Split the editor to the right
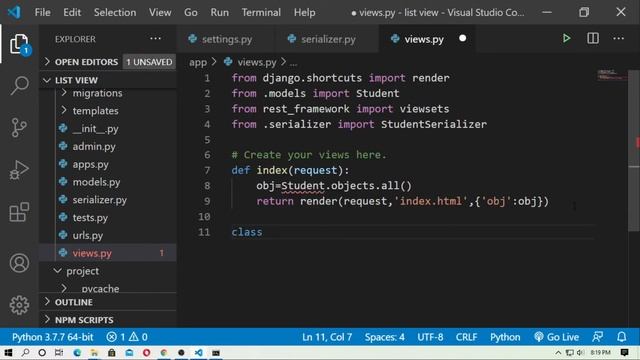 tap(593, 39)
